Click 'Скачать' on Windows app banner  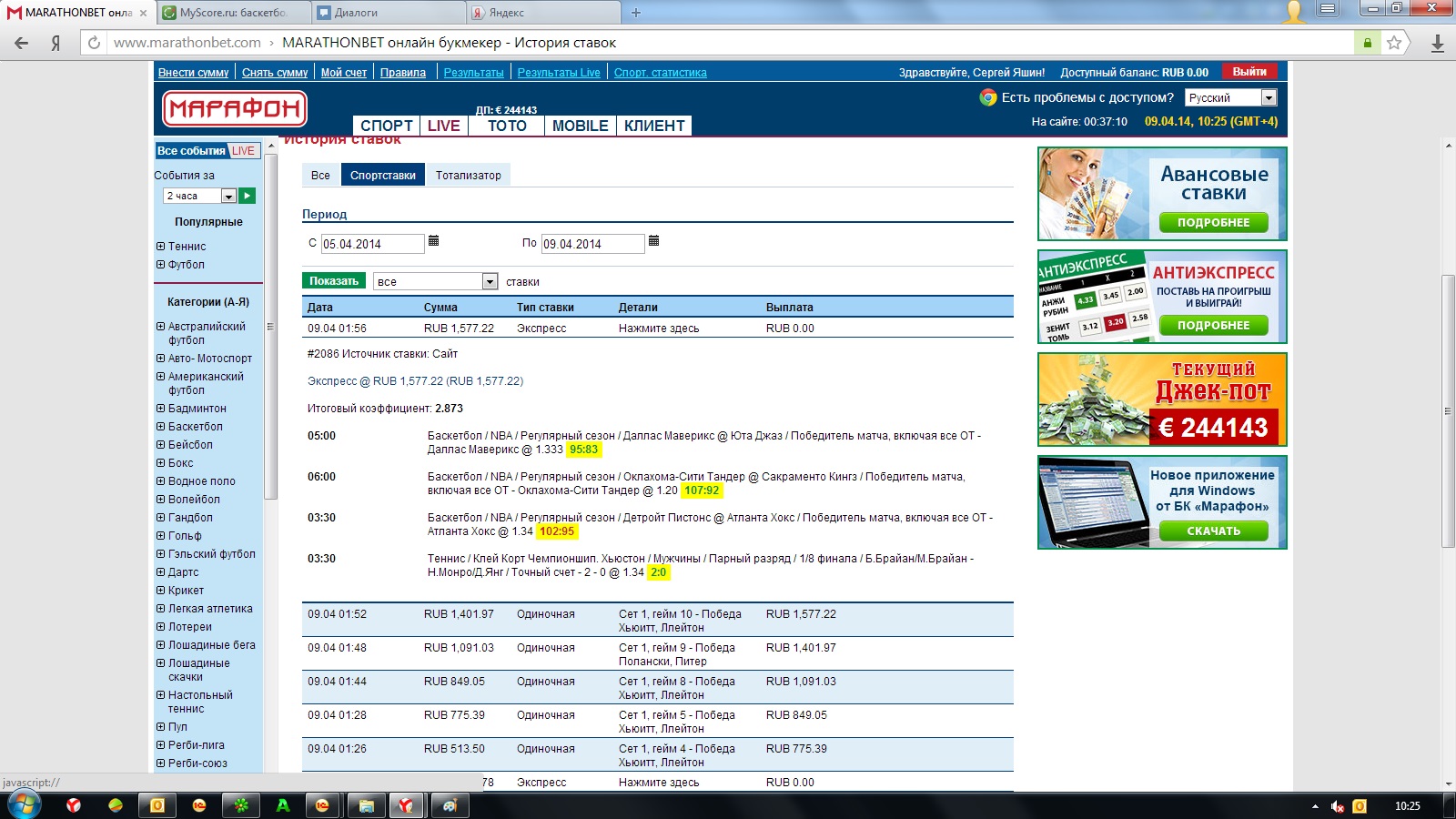tap(1214, 531)
